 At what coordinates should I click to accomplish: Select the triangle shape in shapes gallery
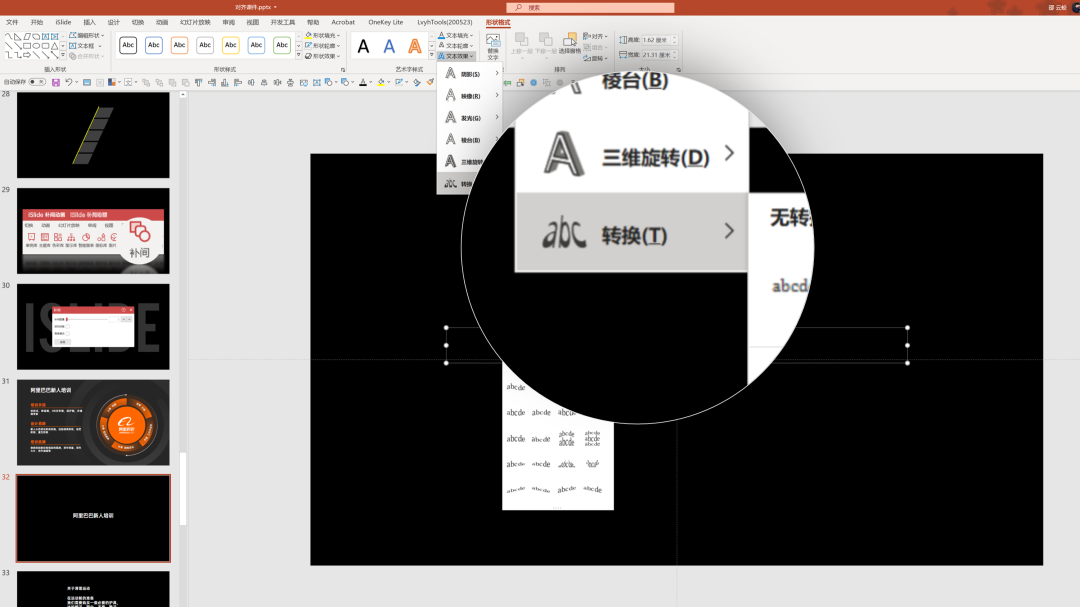54,46
